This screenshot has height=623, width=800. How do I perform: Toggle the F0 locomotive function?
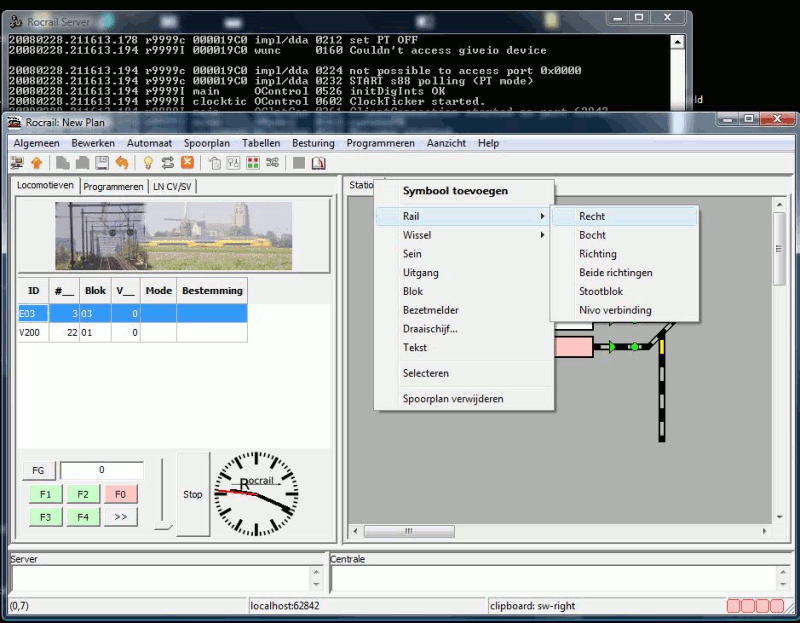coord(120,494)
